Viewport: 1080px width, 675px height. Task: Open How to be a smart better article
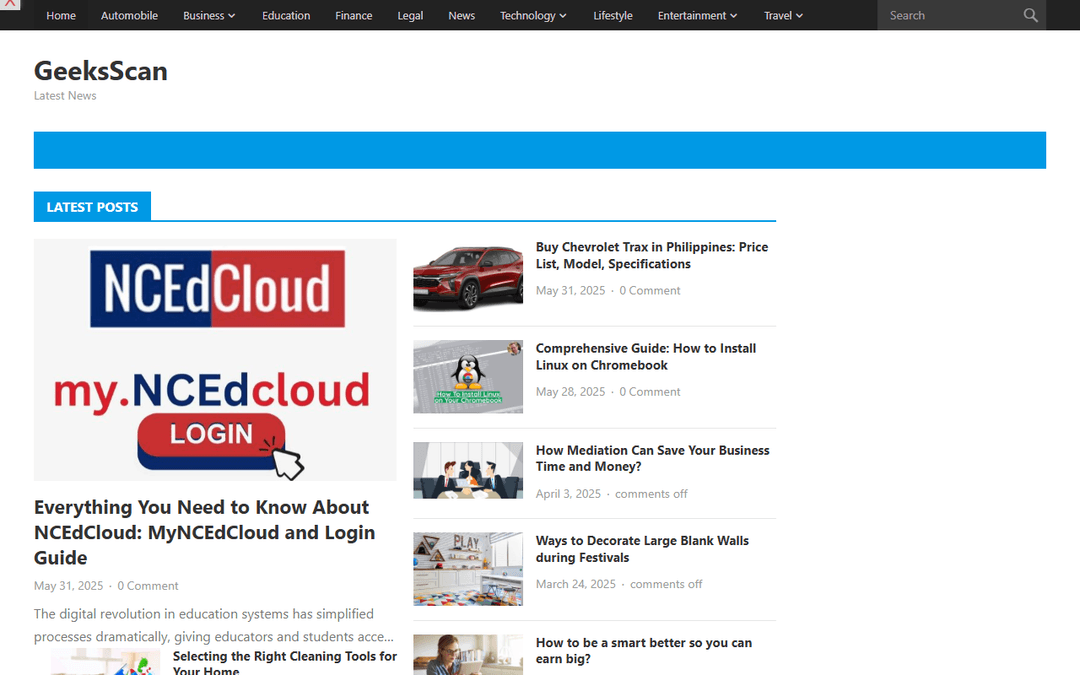(643, 650)
